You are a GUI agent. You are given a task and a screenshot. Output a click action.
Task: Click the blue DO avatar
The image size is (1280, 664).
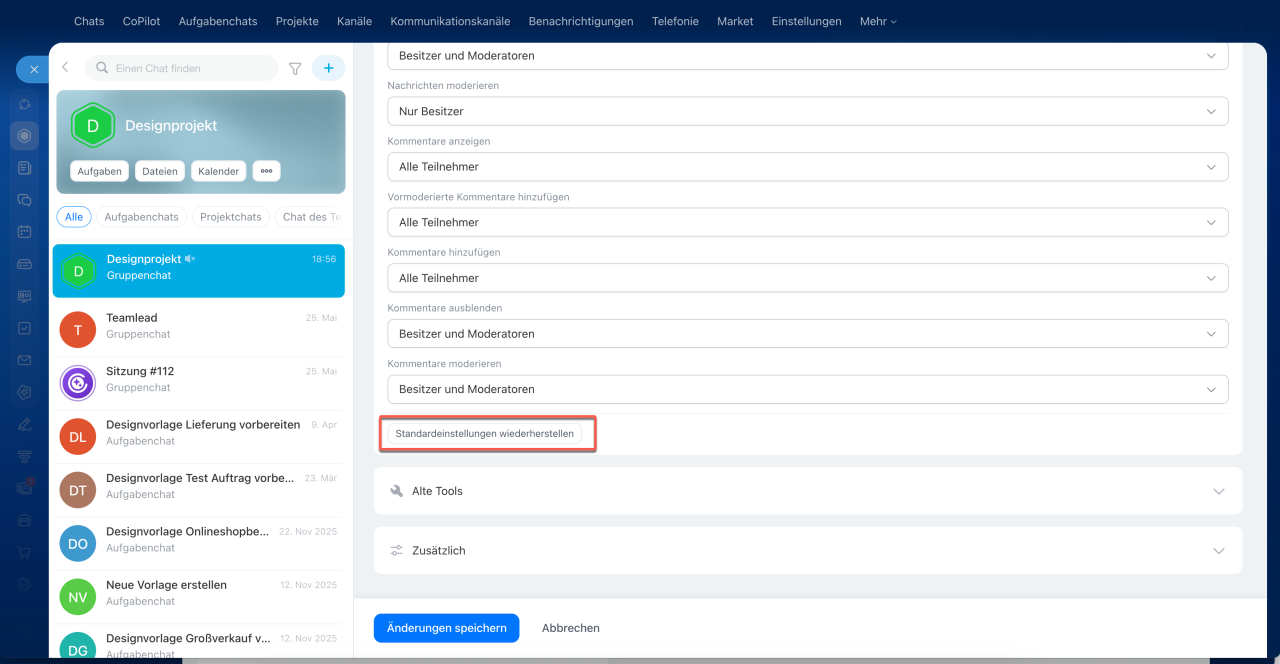point(78,544)
